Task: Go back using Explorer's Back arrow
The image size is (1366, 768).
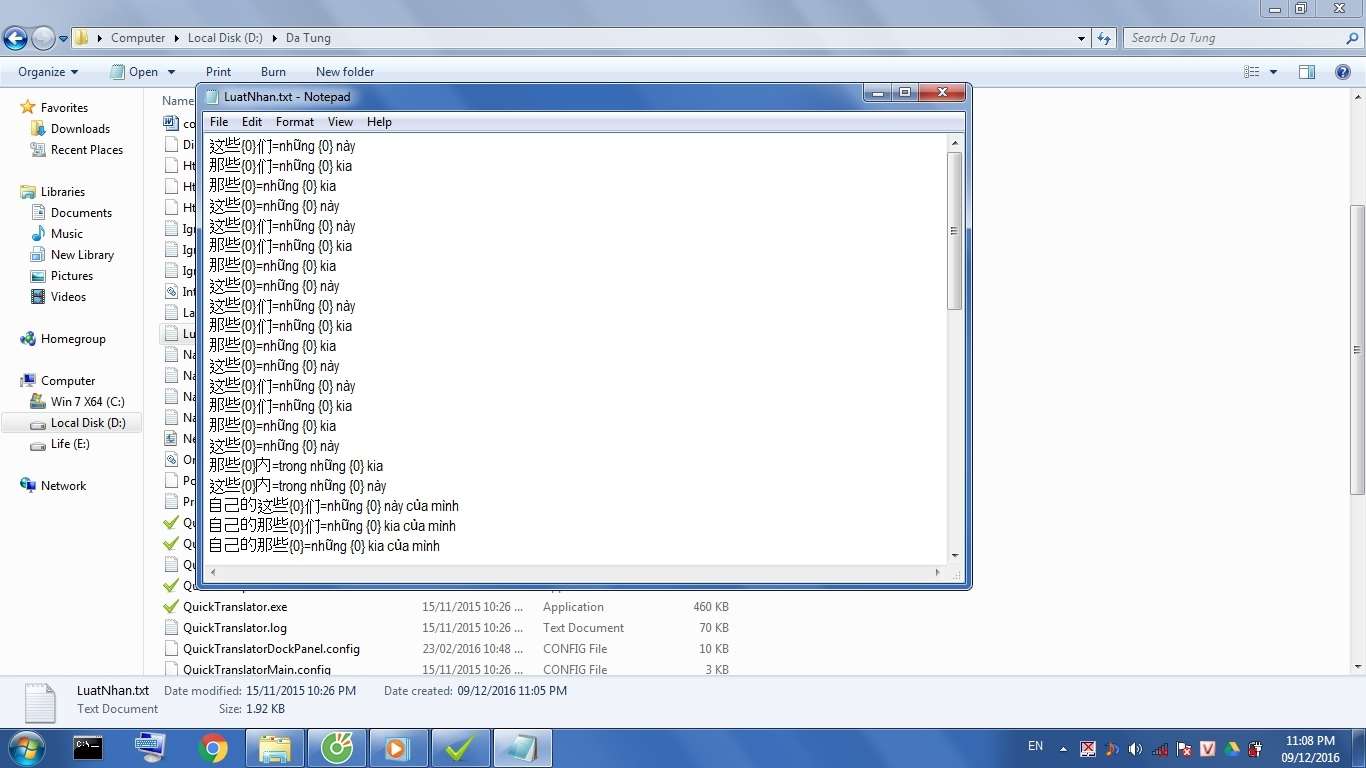Action: tap(15, 38)
